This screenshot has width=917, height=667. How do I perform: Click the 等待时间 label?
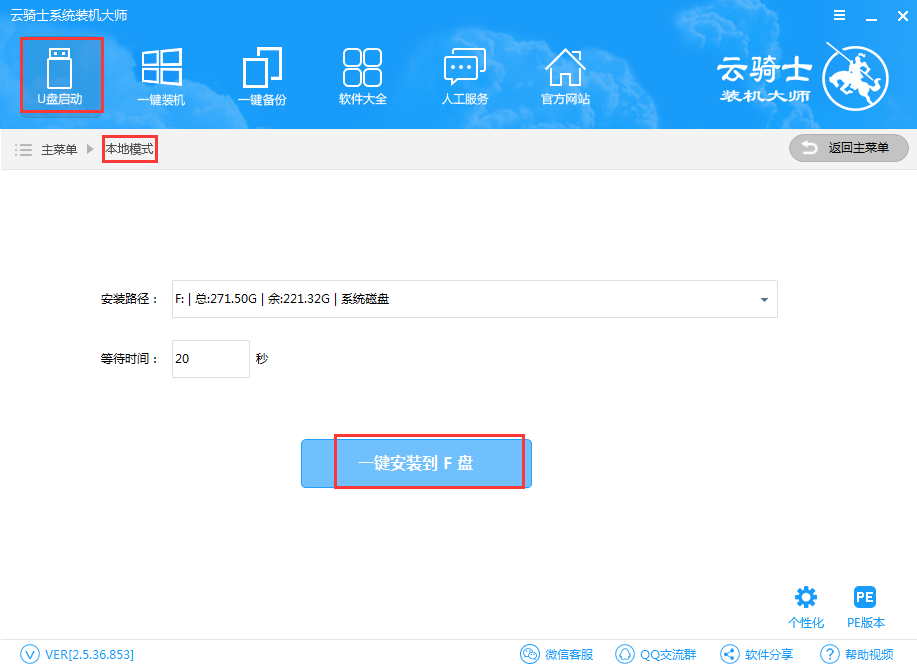[129, 358]
